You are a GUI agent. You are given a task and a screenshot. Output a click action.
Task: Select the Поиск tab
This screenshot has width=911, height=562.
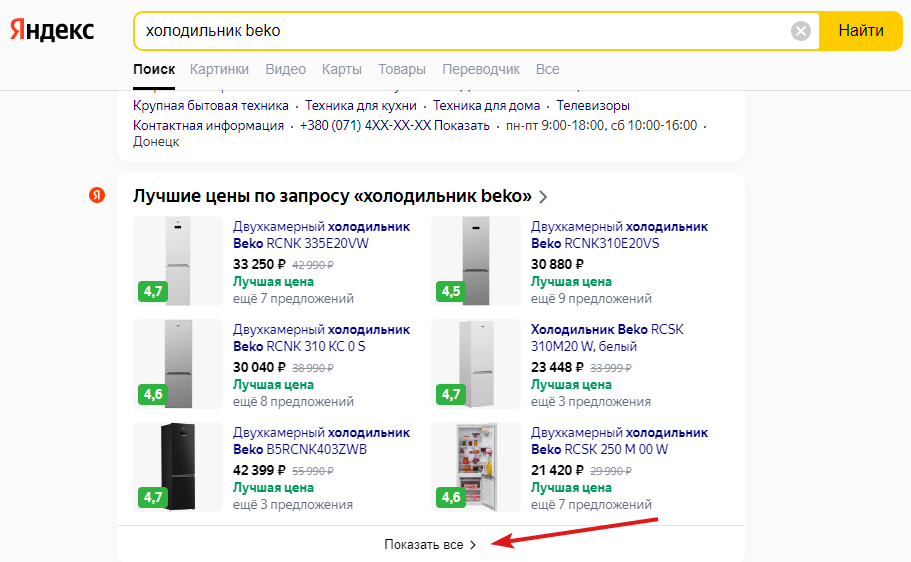click(x=154, y=69)
